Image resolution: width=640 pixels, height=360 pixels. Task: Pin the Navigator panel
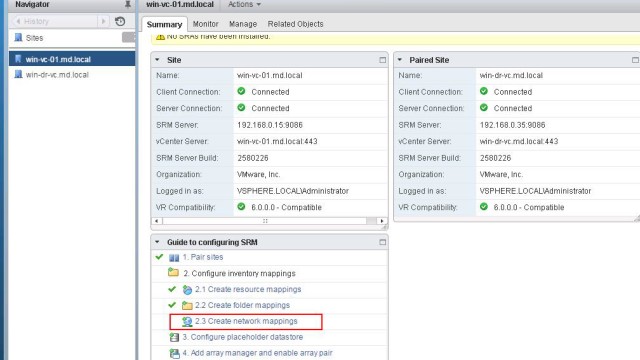[127, 4]
